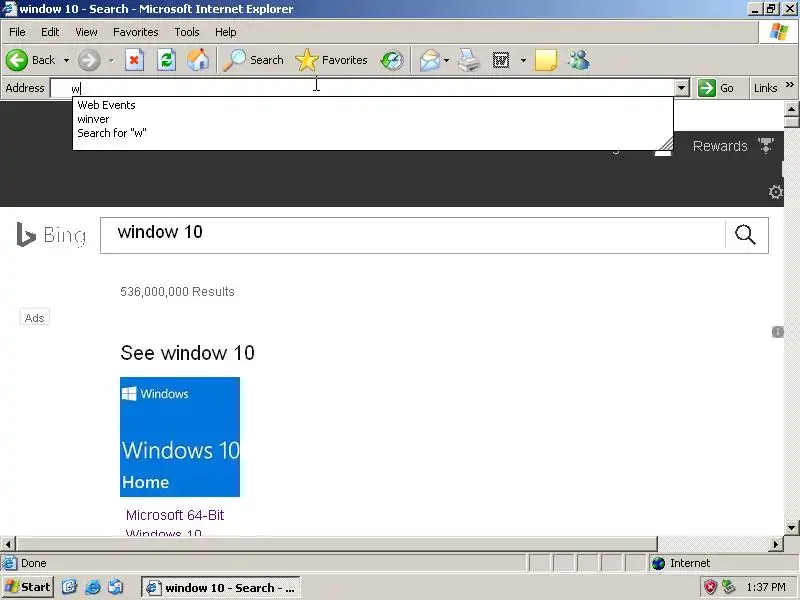
Task: Click the horizontal scrollbar left arrow
Action: click(8, 544)
